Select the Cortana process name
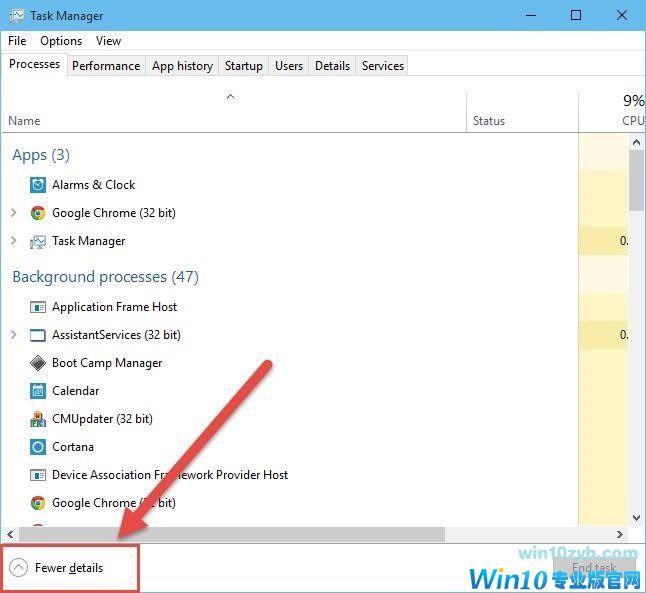This screenshot has height=593, width=646. pos(73,447)
